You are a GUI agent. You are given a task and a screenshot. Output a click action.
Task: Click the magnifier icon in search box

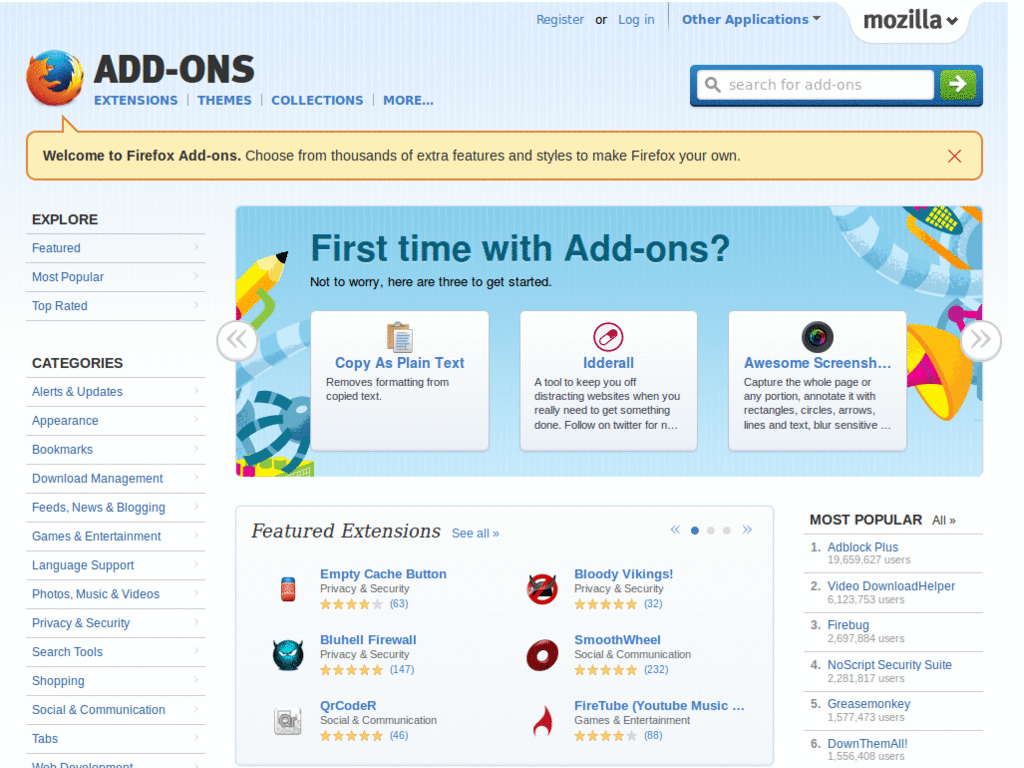tap(712, 85)
